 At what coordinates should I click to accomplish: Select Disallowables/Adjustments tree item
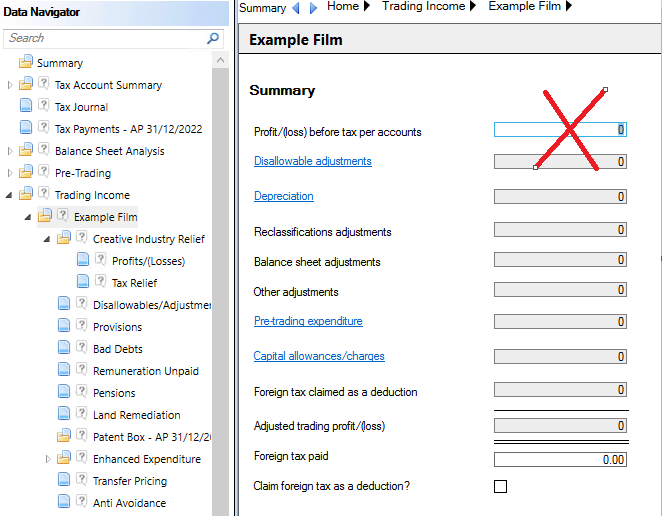(152, 305)
